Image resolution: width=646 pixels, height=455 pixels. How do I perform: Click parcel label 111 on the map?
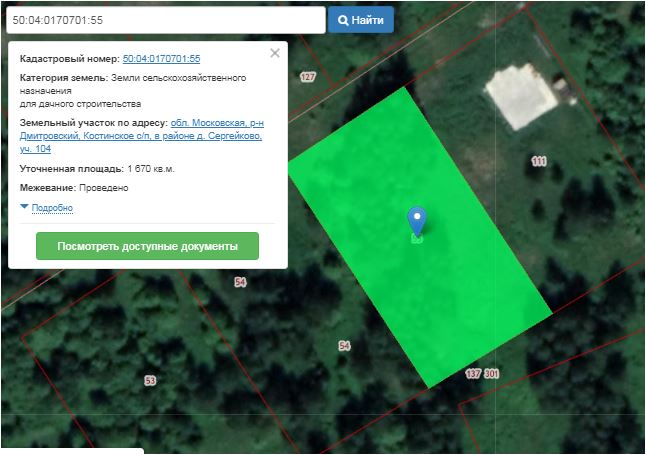tap(539, 160)
